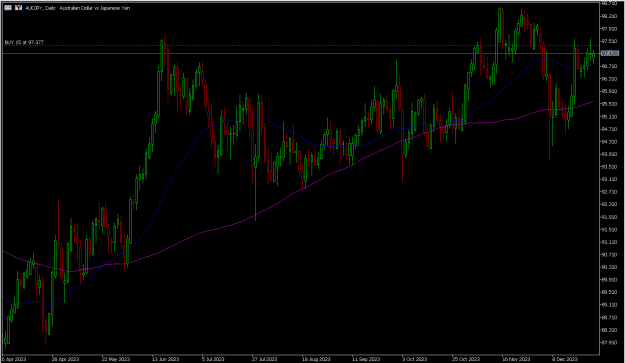Click the 27 Jul 2023 date label
This screenshot has width=625, height=363.
click(x=265, y=359)
